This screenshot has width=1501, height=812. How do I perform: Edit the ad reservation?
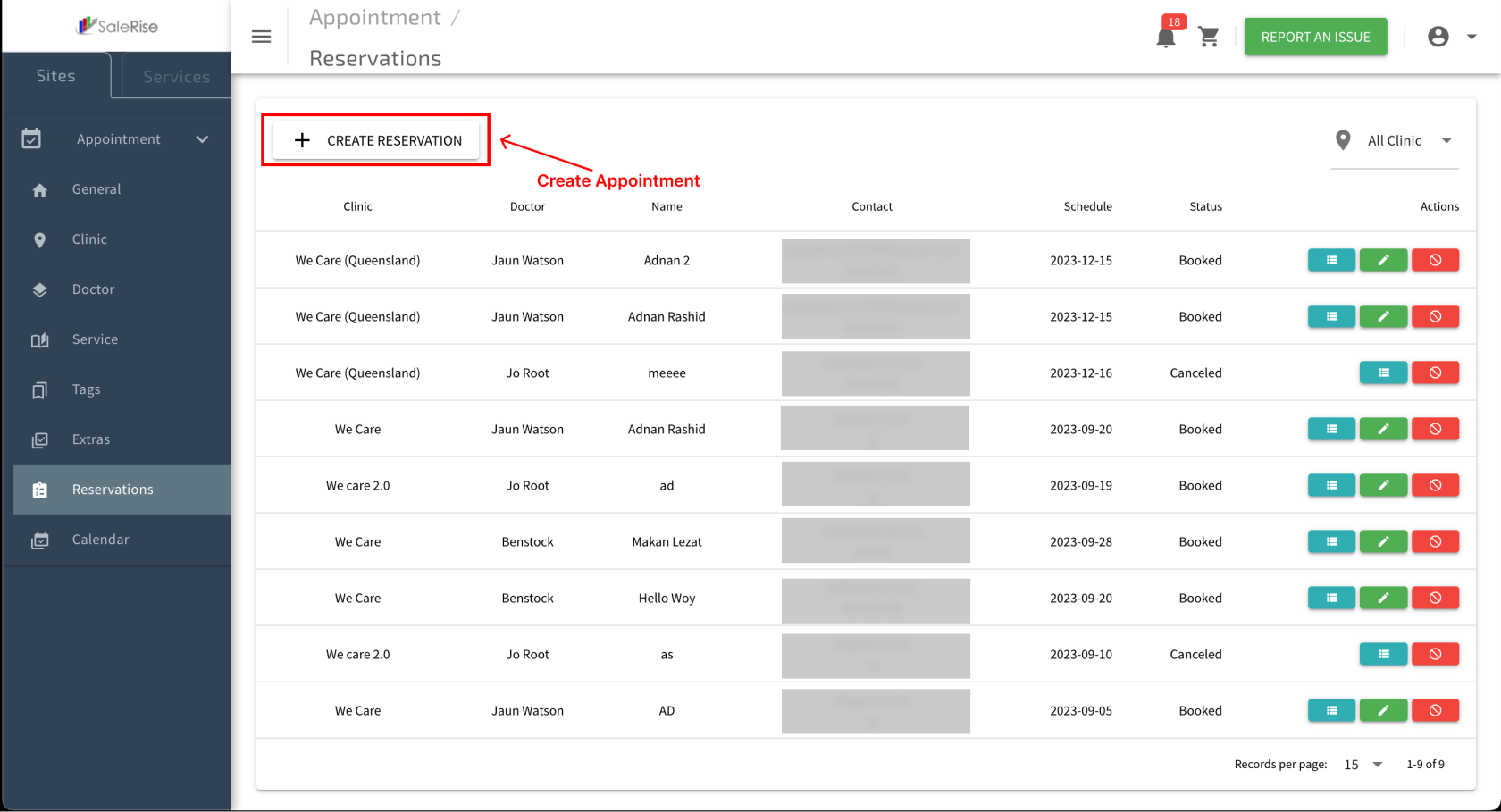point(1383,485)
